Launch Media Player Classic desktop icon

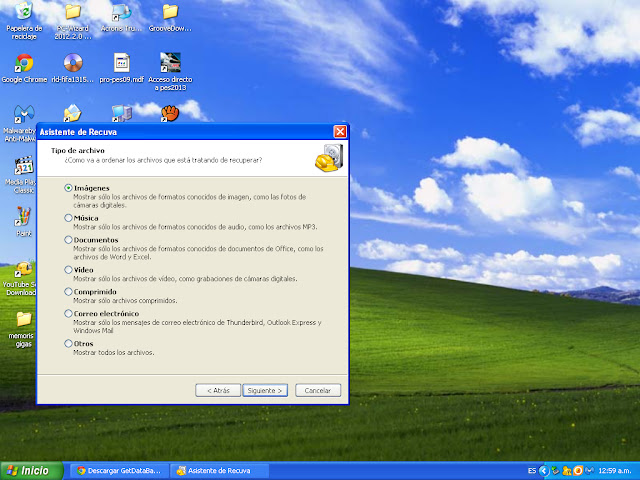[24, 165]
